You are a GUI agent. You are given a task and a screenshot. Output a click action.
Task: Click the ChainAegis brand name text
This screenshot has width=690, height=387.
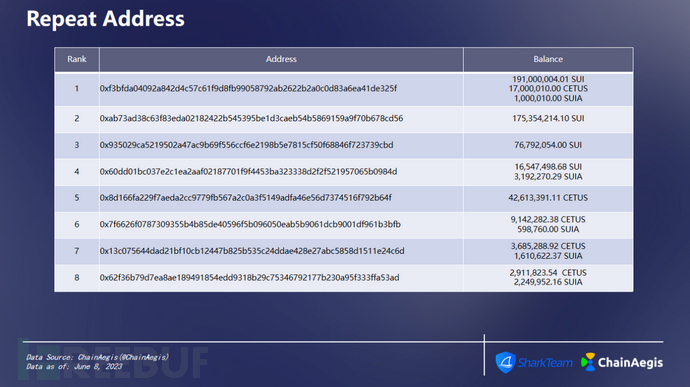click(630, 362)
